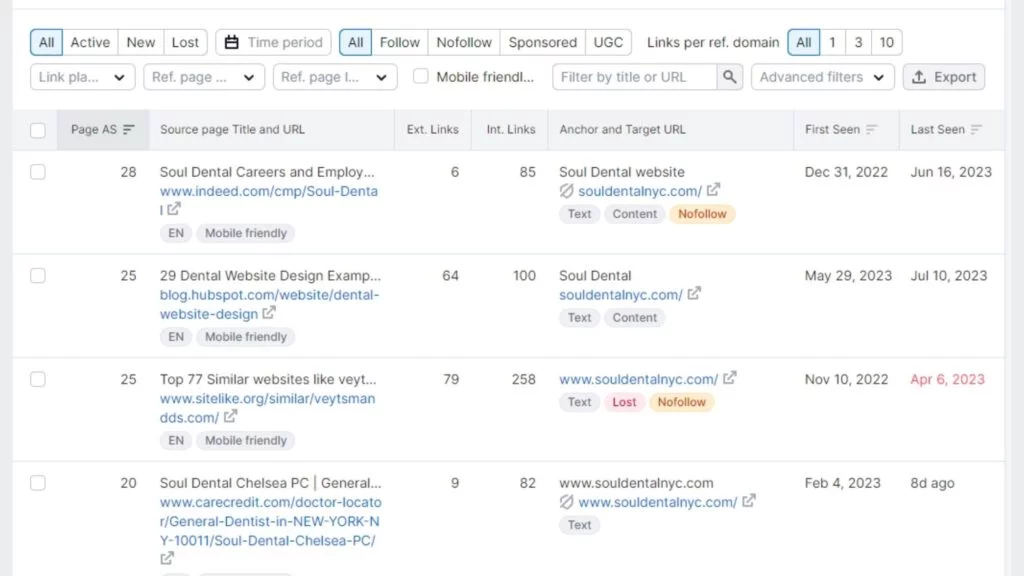The height and width of the screenshot is (576, 1024).
Task: Open external icon beside sitelike row target URL
Action: [x=729, y=377]
